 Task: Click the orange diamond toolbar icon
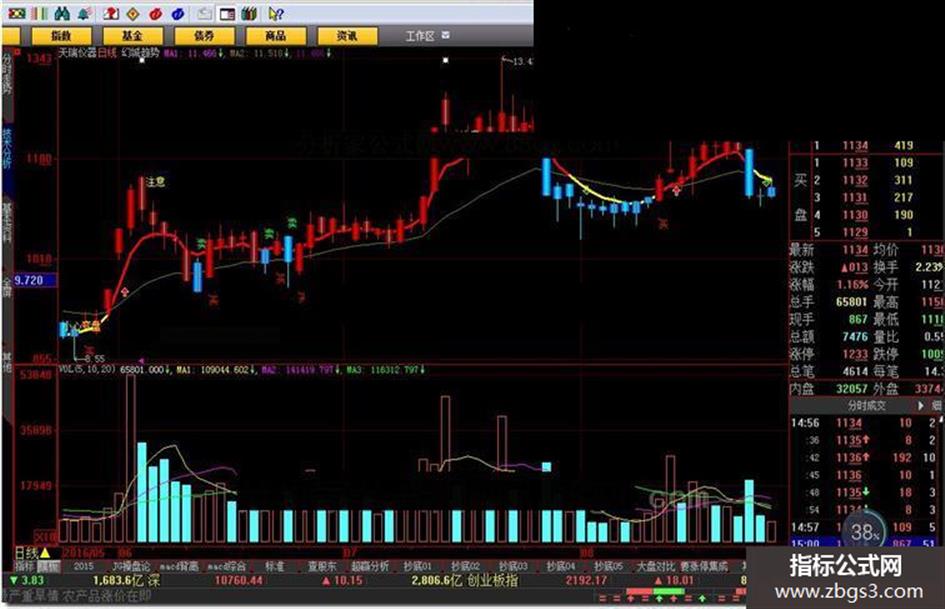click(x=133, y=13)
